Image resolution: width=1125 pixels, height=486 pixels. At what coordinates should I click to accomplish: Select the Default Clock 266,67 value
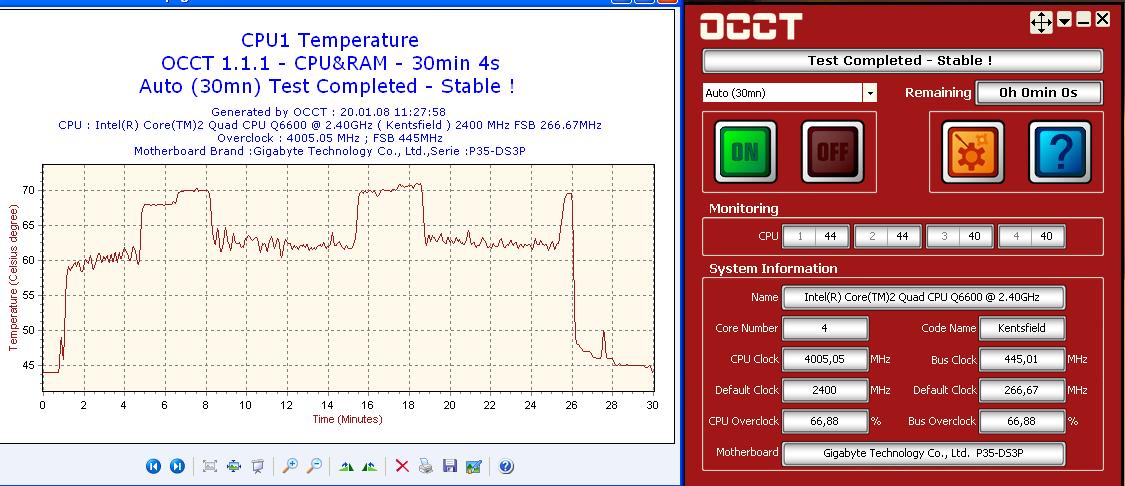point(1022,390)
